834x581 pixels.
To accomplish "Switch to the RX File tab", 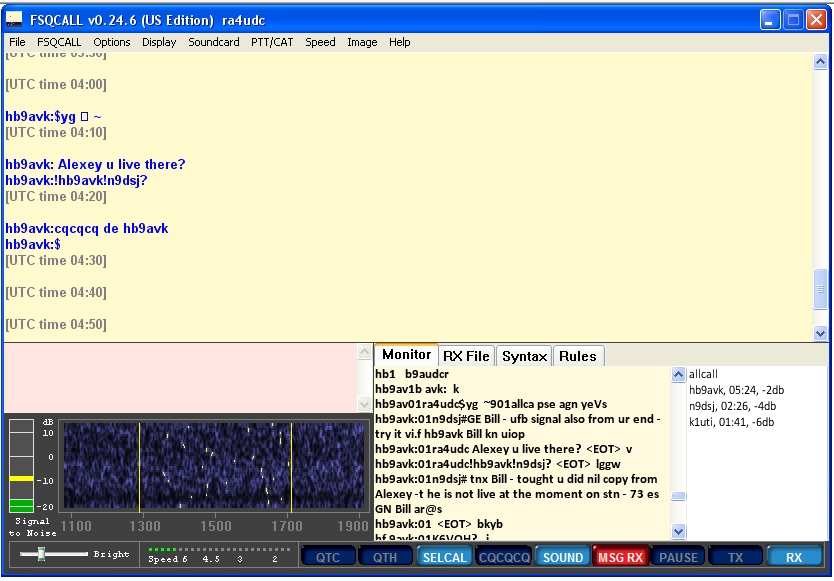I will (x=467, y=356).
